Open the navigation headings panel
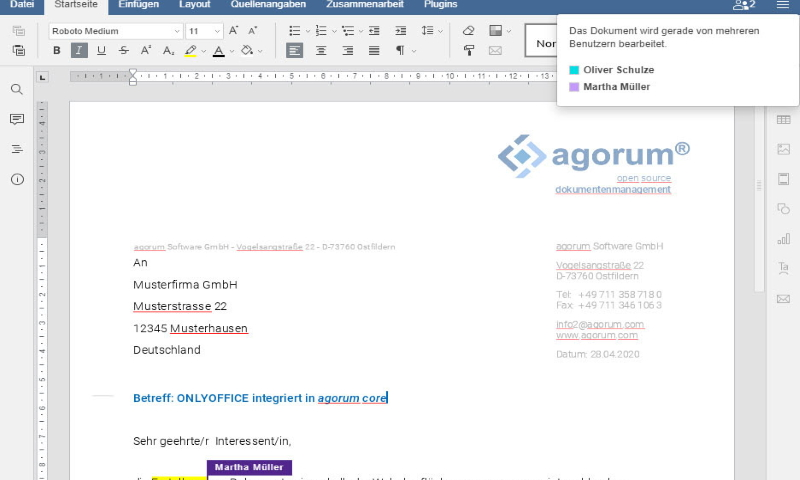800x480 pixels. coord(17,149)
